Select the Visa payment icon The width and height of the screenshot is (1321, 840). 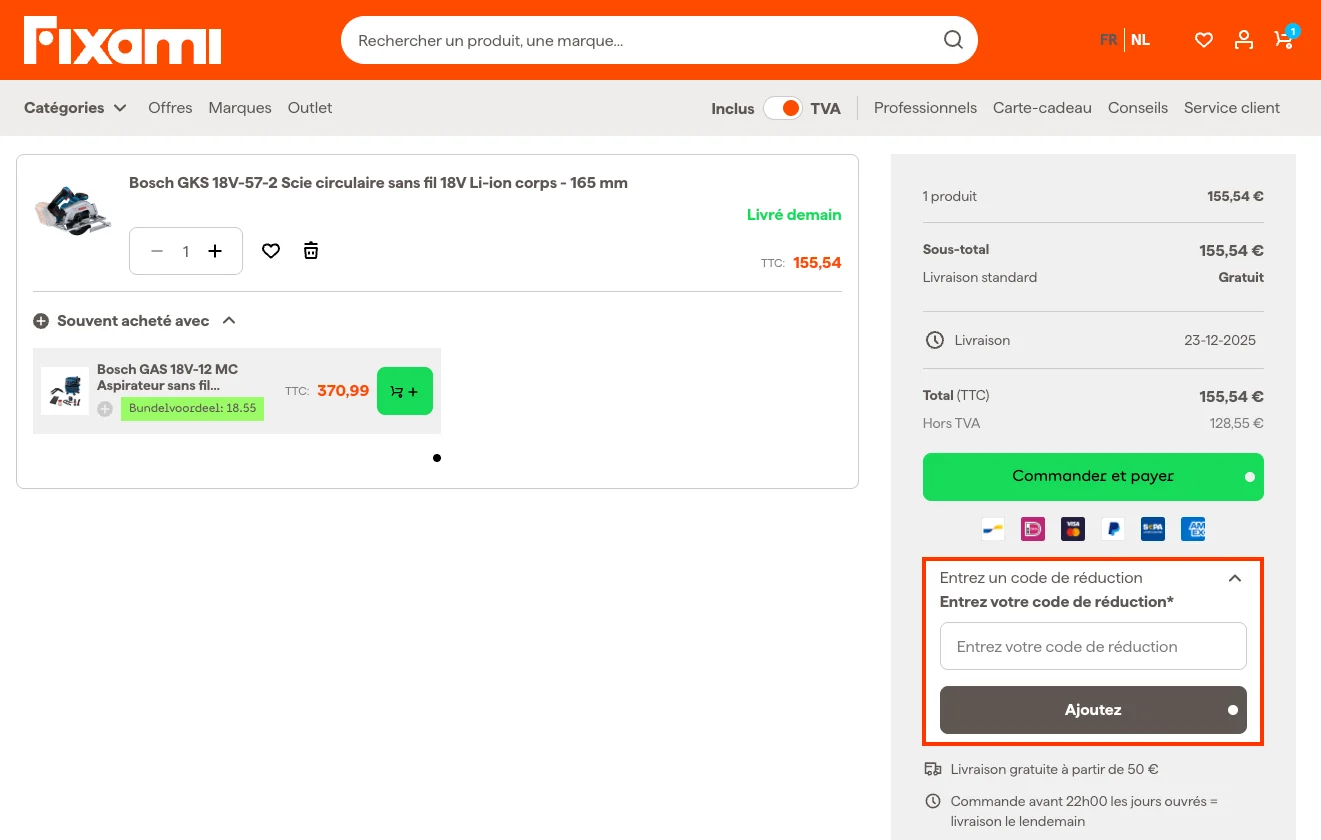point(1072,528)
